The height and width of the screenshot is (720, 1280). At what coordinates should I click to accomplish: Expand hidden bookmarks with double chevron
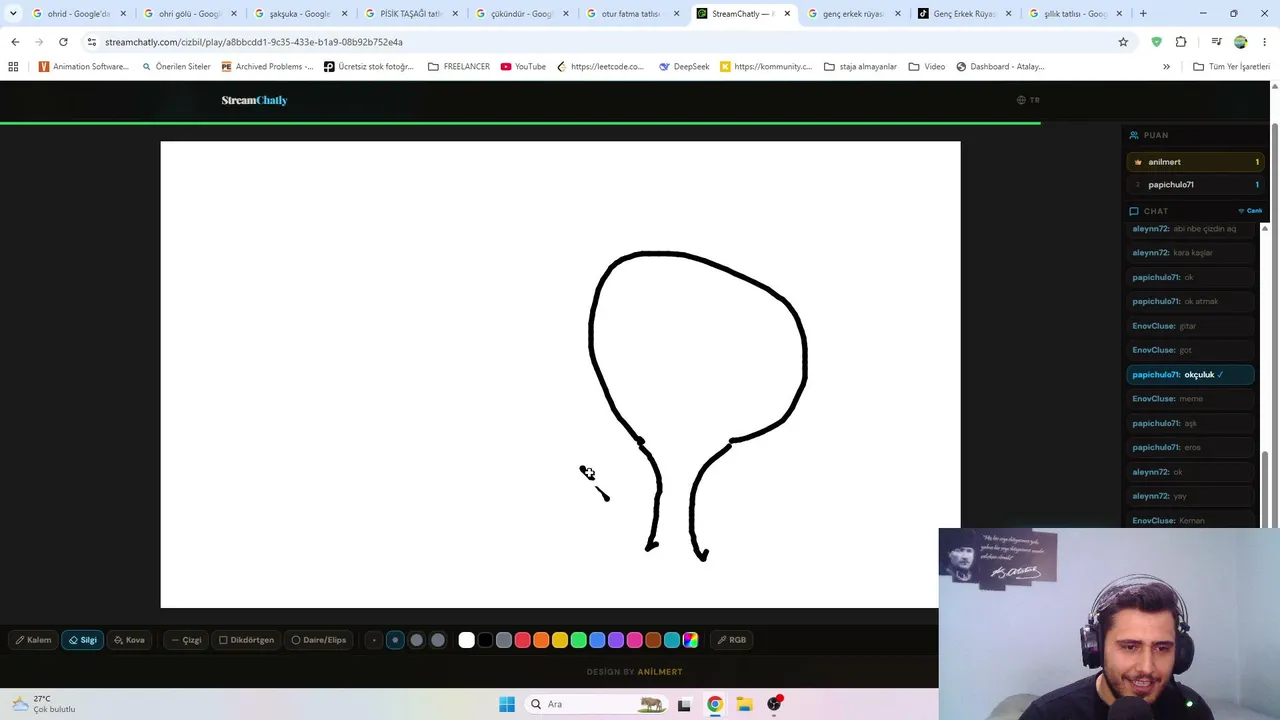(x=1166, y=67)
